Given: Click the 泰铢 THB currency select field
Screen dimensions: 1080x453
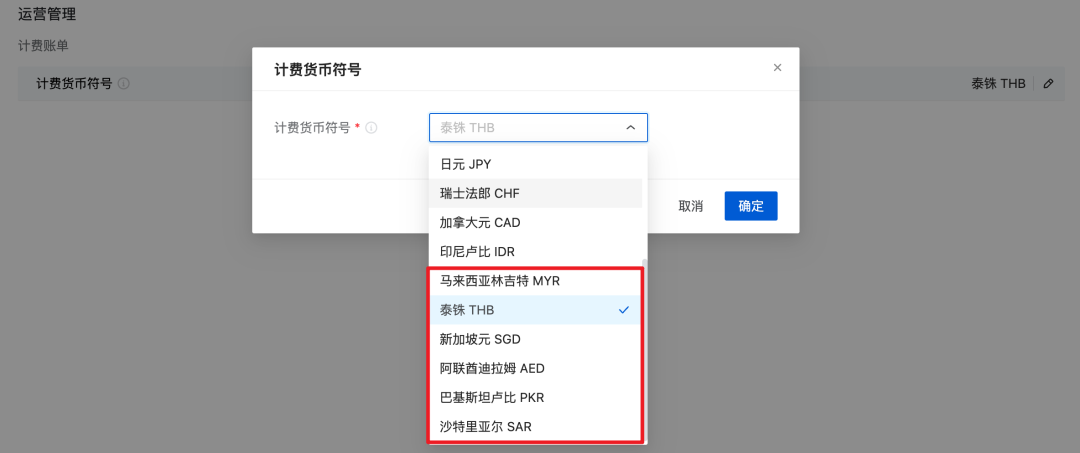Looking at the screenshot, I should pyautogui.click(x=538, y=127).
